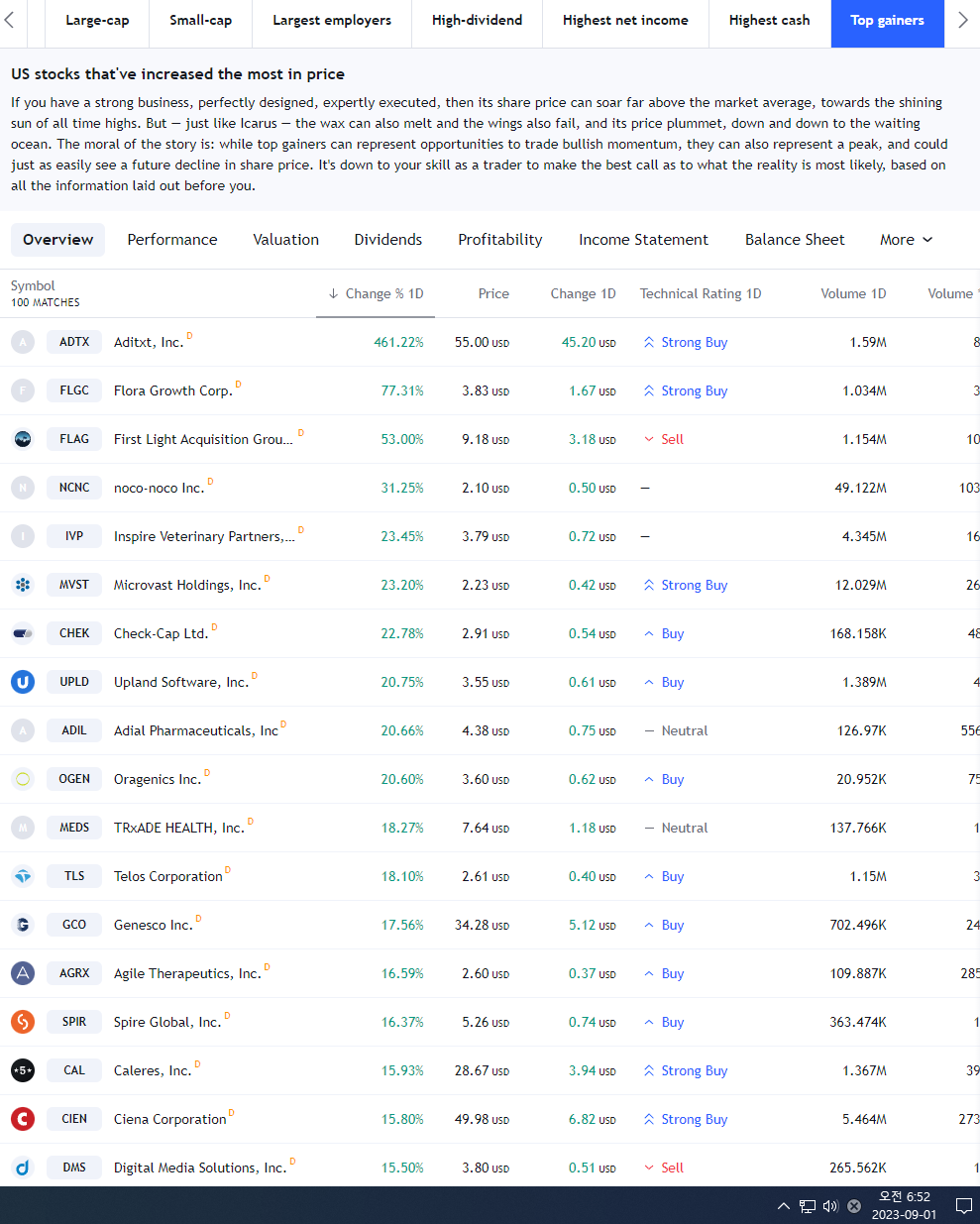Click the Check-Cap CHEK logo icon
This screenshot has height=1224, width=980.
point(23,633)
